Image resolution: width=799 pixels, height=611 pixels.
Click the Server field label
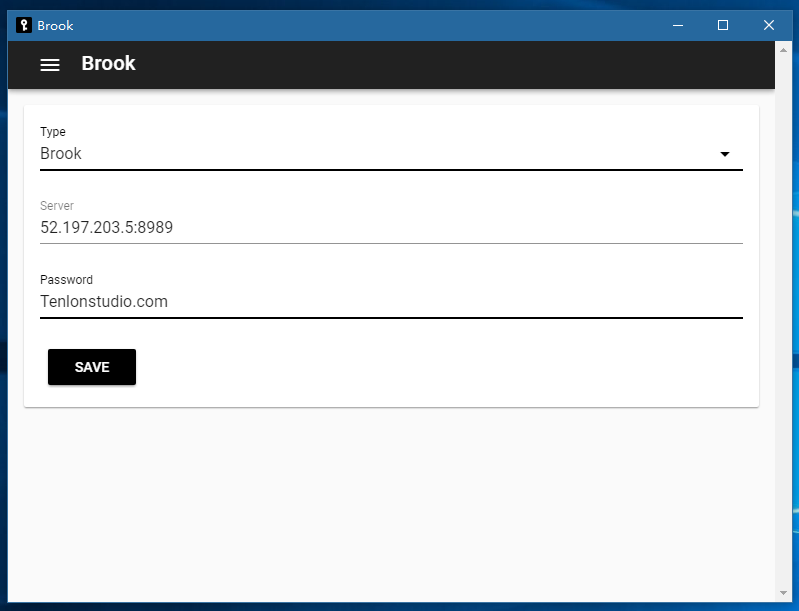[x=57, y=205]
